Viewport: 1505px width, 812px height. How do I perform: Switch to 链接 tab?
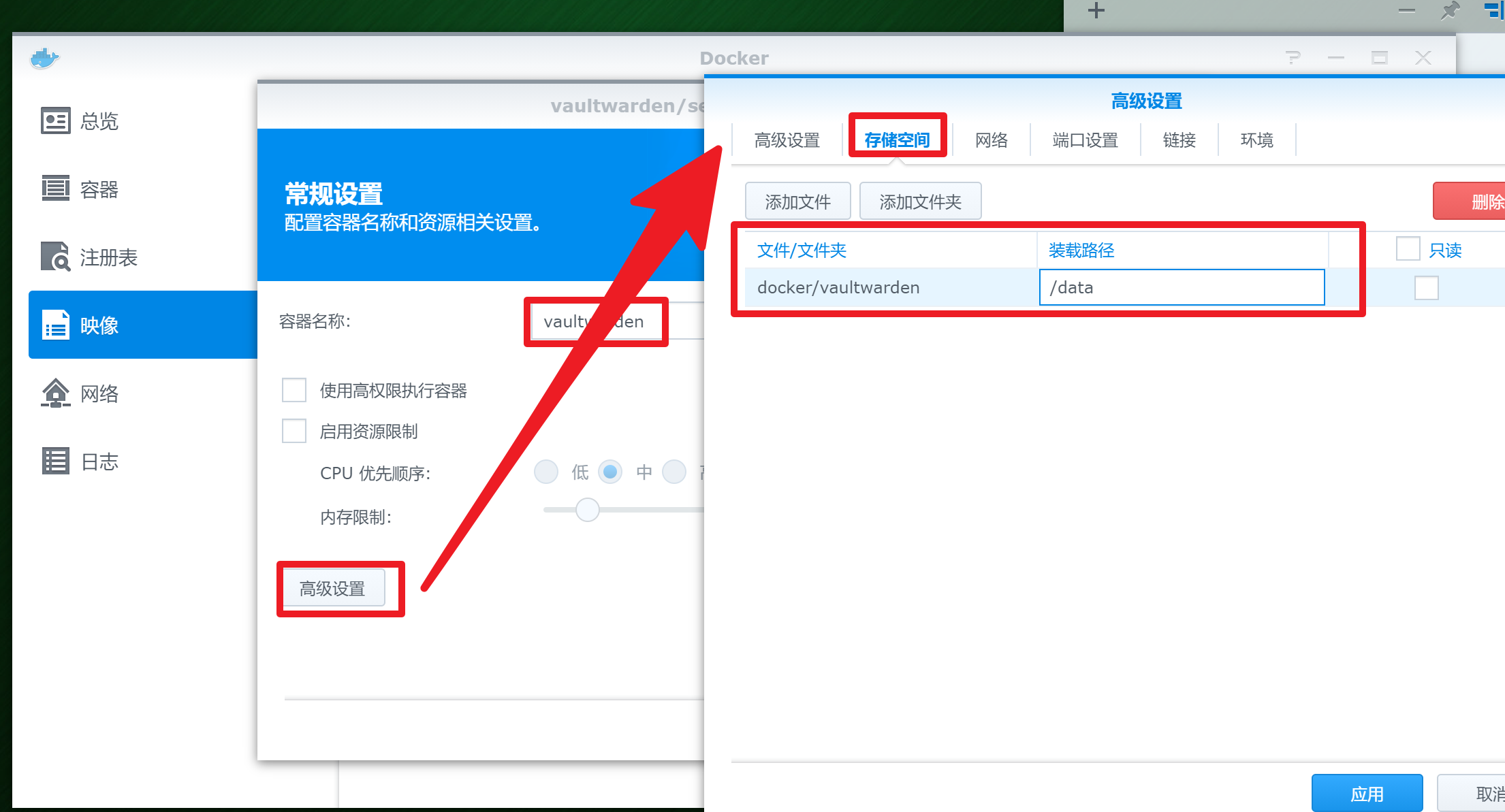click(x=1179, y=140)
